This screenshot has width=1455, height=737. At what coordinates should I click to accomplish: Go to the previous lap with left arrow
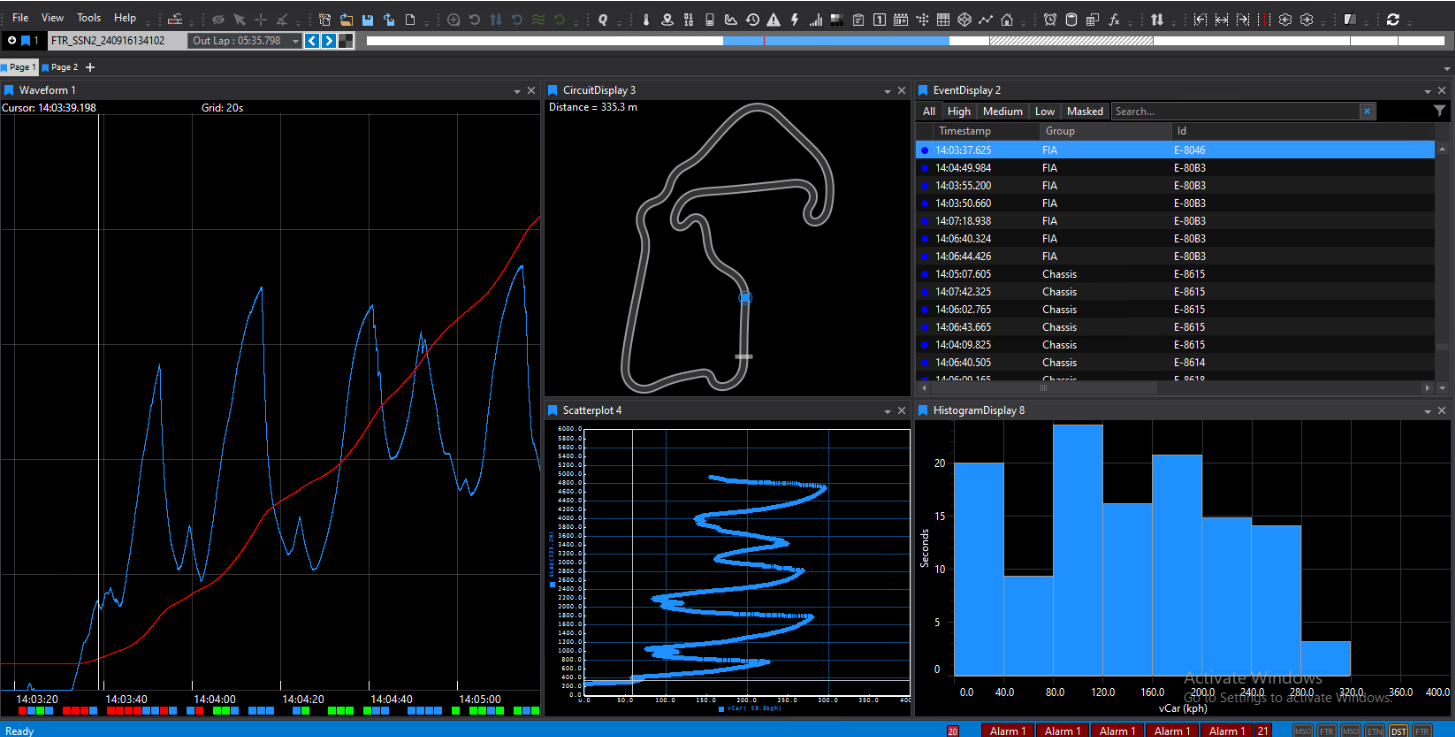point(312,41)
